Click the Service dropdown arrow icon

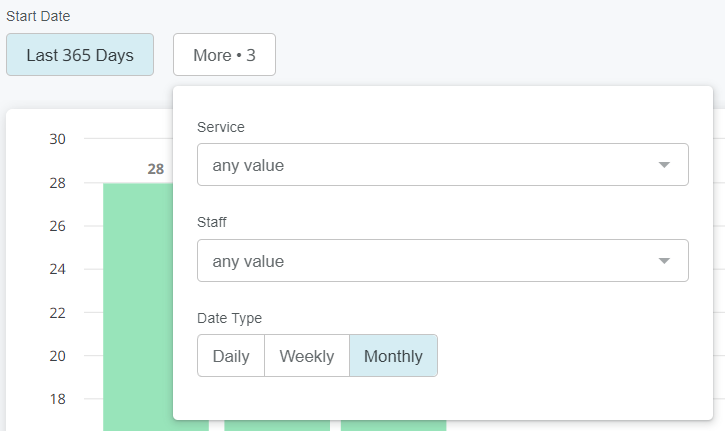click(664, 165)
